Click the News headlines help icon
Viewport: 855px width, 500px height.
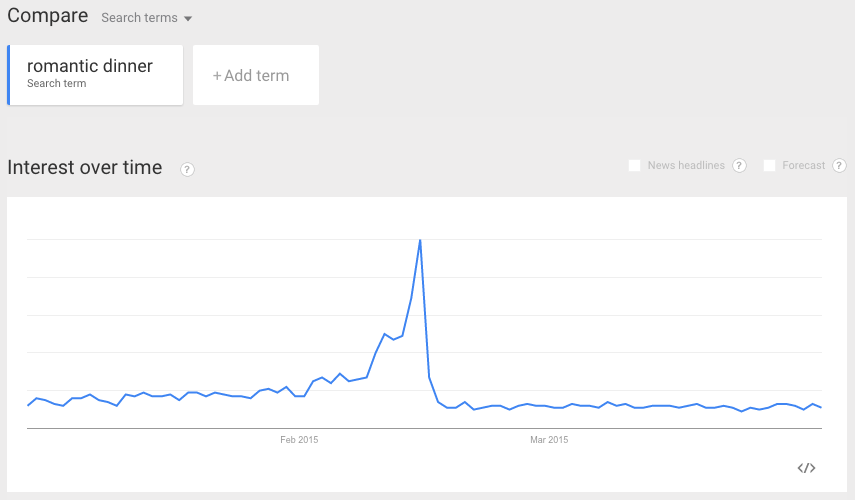739,165
